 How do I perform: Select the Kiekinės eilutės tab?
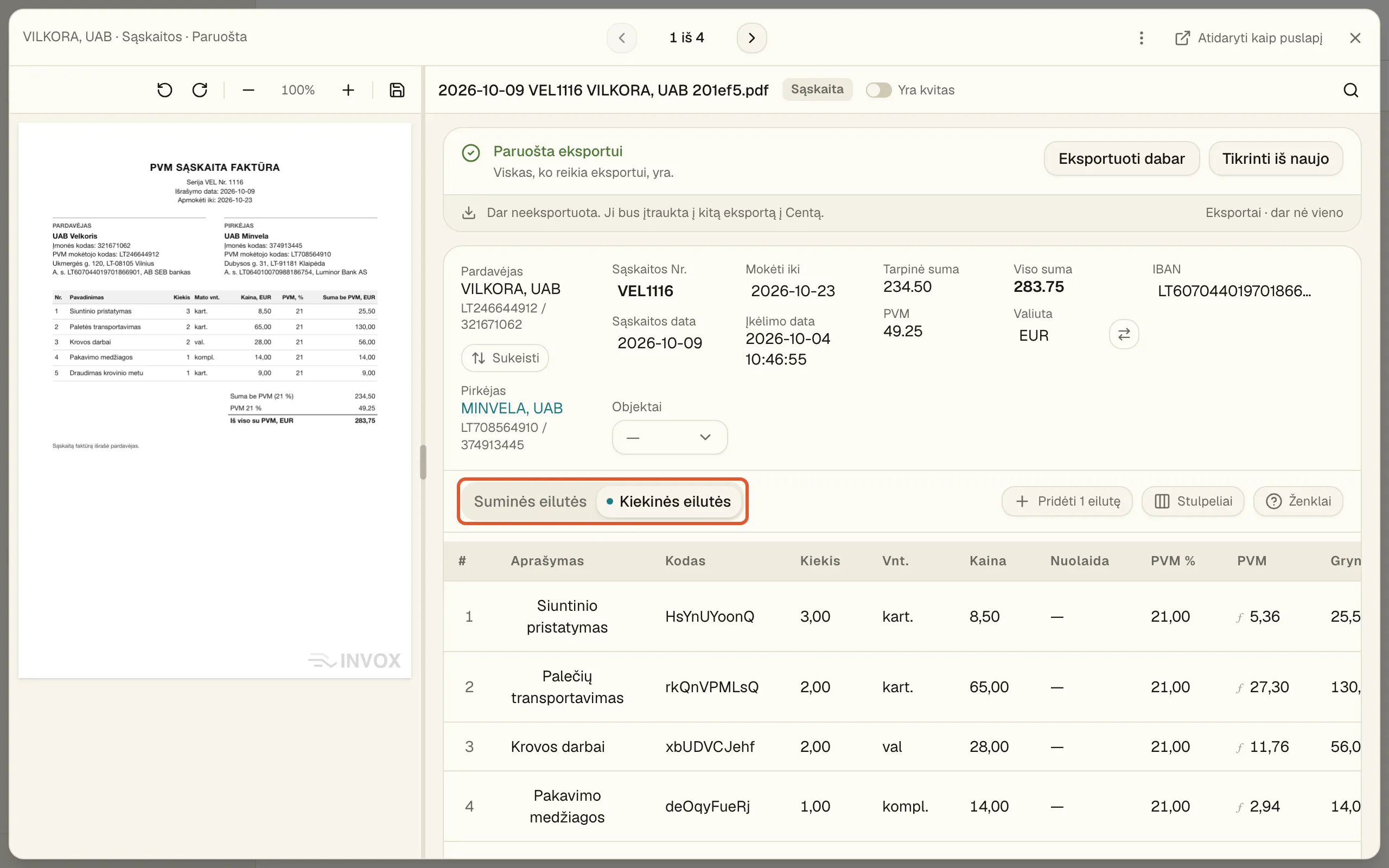tap(668, 501)
